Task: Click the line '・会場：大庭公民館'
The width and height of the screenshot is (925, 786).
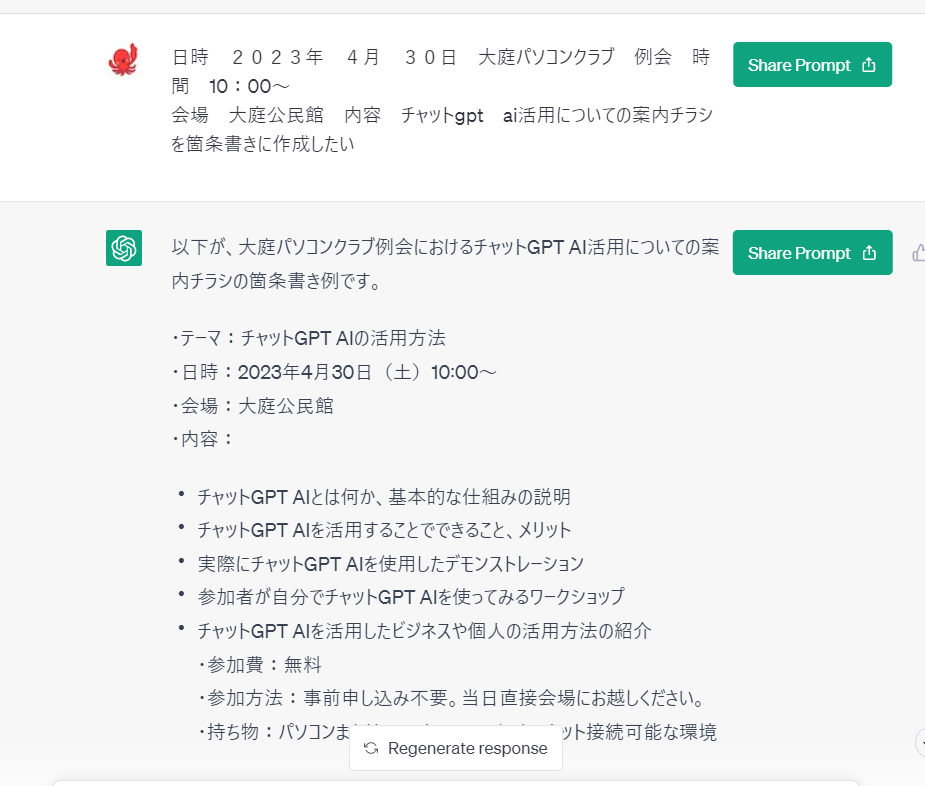Action: pyautogui.click(x=252, y=406)
